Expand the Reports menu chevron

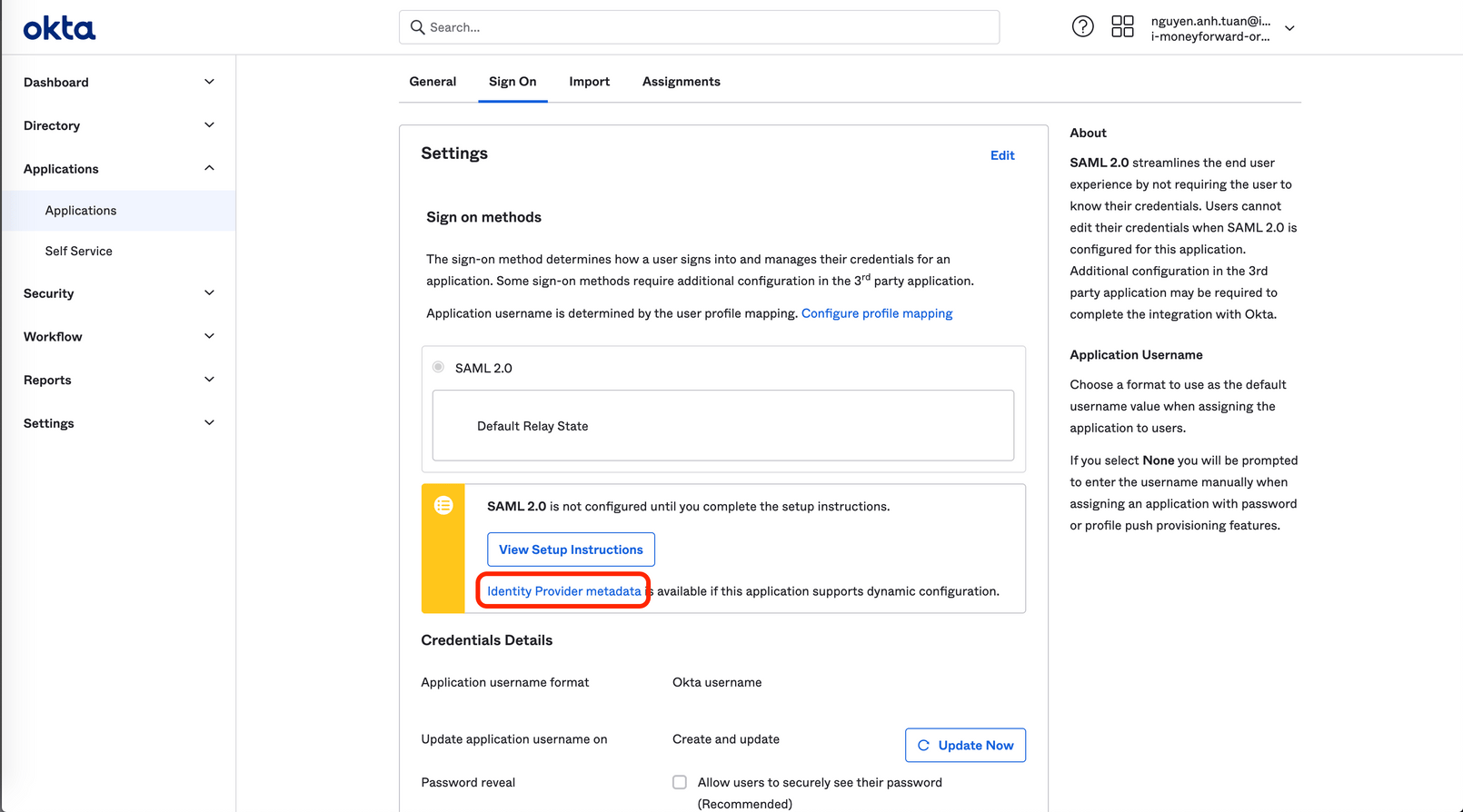209,380
